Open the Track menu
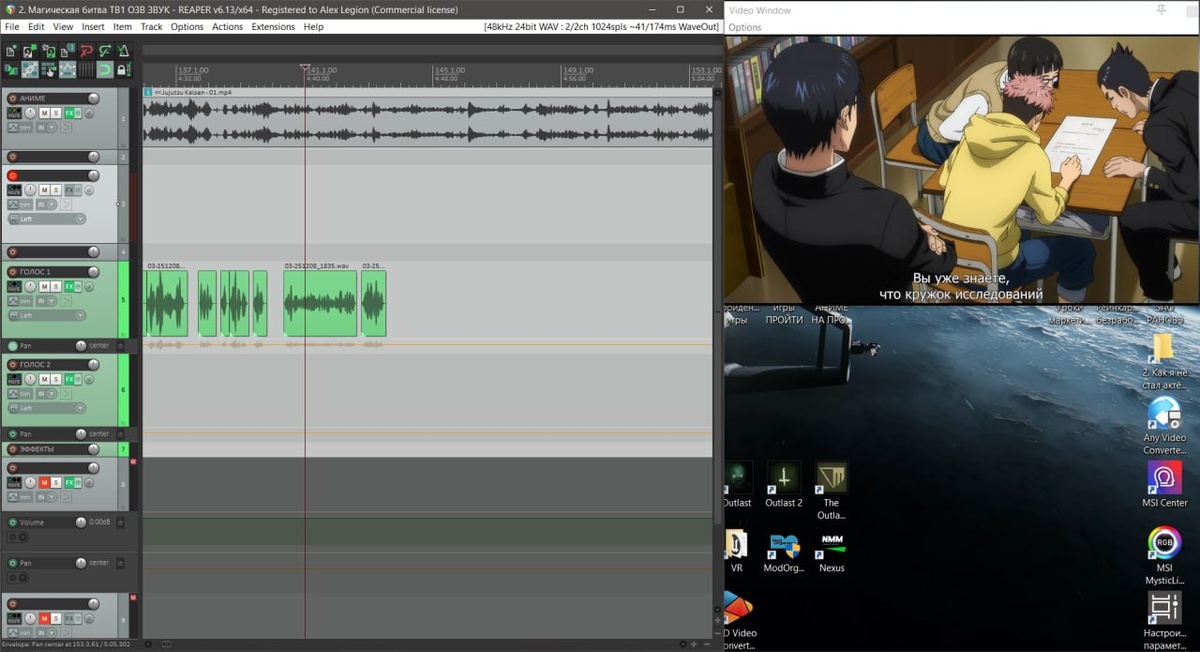 (152, 27)
